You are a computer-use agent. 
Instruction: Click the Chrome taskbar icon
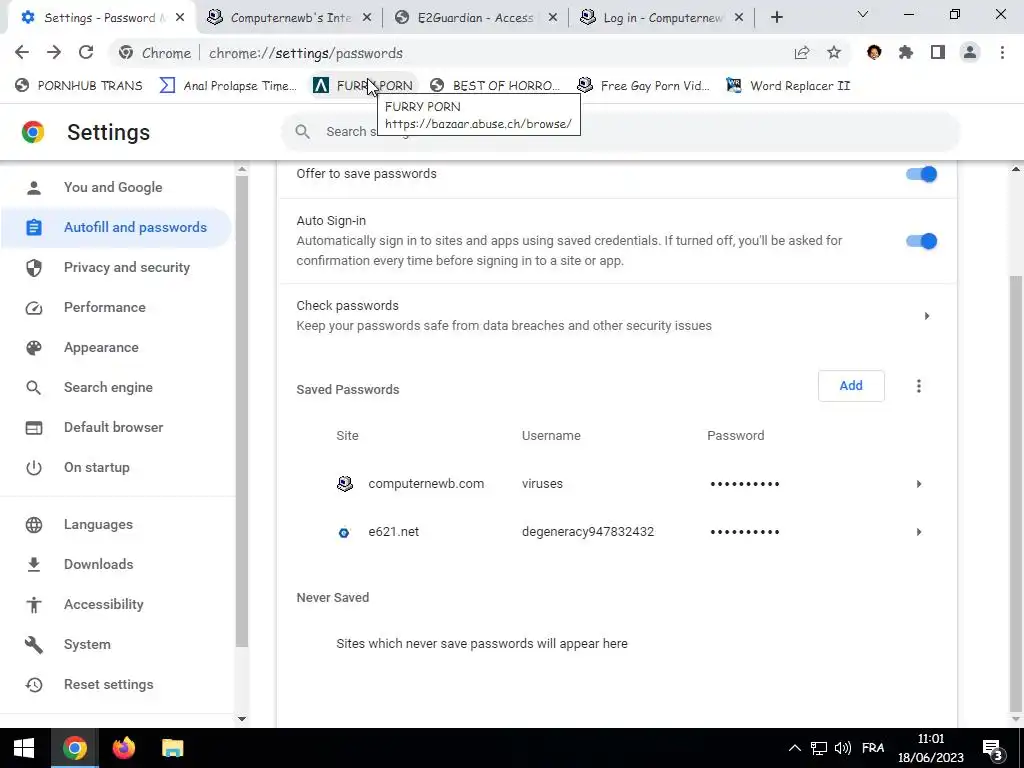74,748
